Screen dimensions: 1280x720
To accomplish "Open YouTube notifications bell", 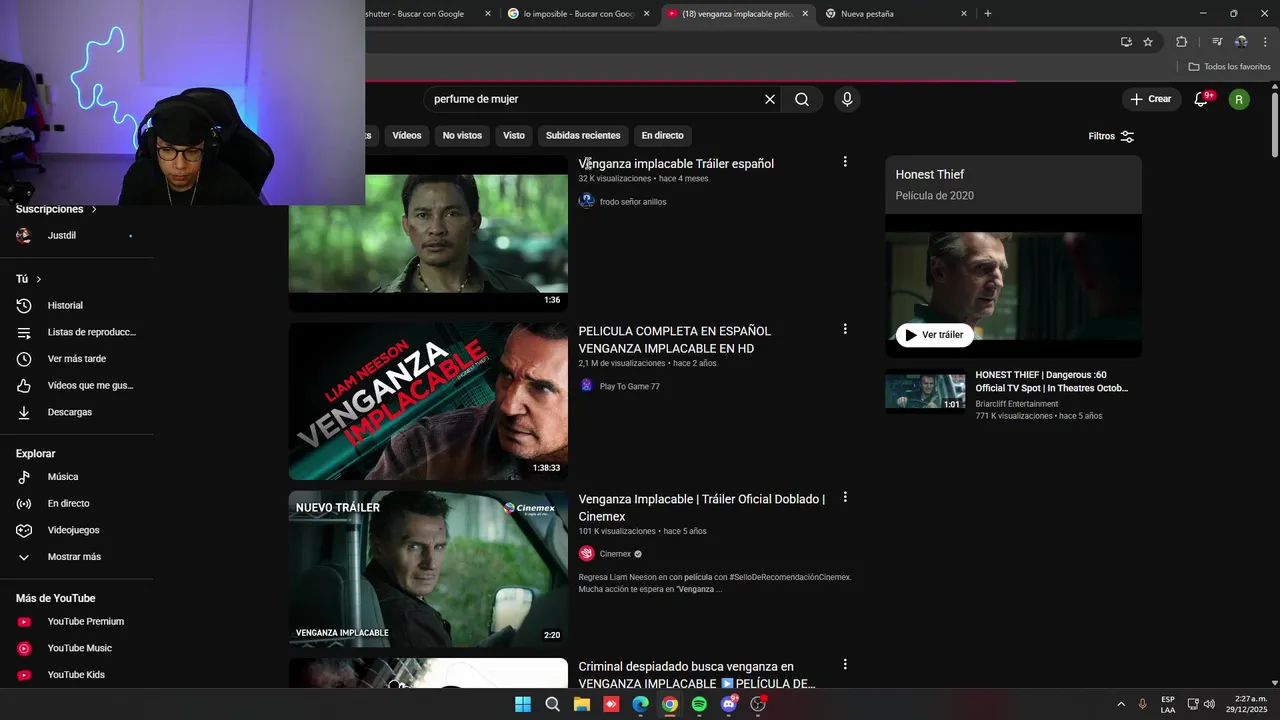I will point(1202,99).
